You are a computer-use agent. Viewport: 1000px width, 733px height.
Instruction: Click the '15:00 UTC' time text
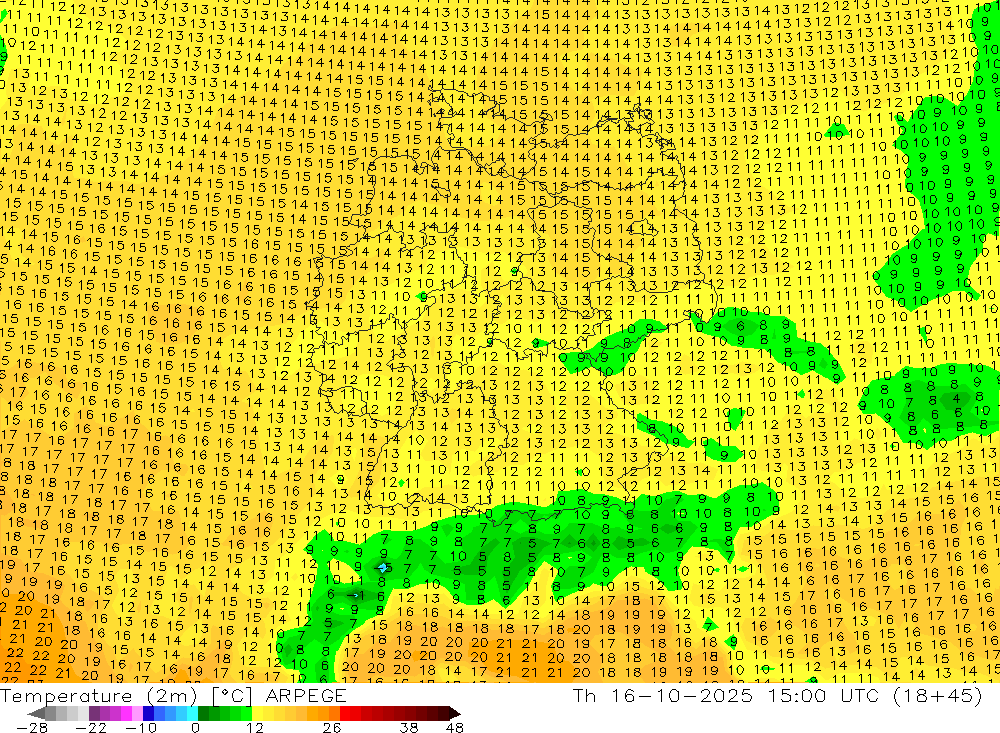822,696
